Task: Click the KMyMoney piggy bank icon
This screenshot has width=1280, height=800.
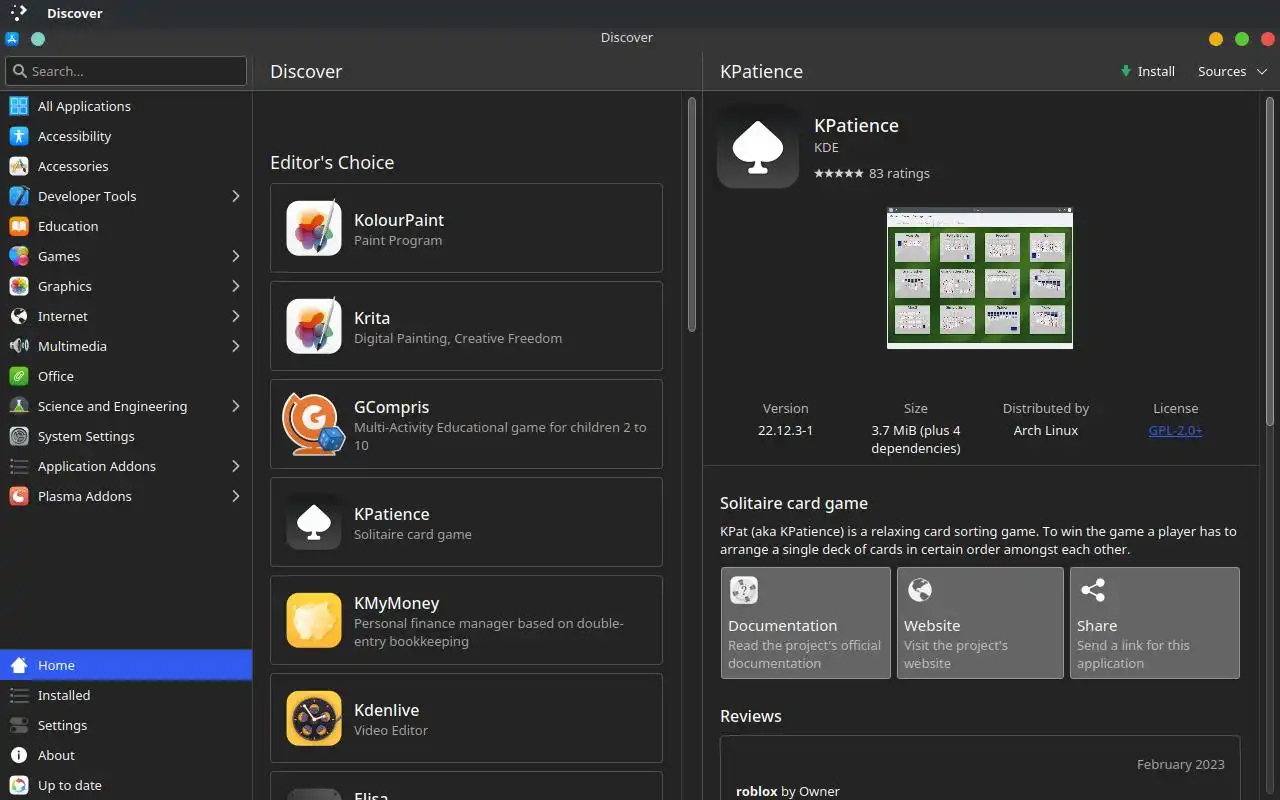Action: (x=314, y=620)
